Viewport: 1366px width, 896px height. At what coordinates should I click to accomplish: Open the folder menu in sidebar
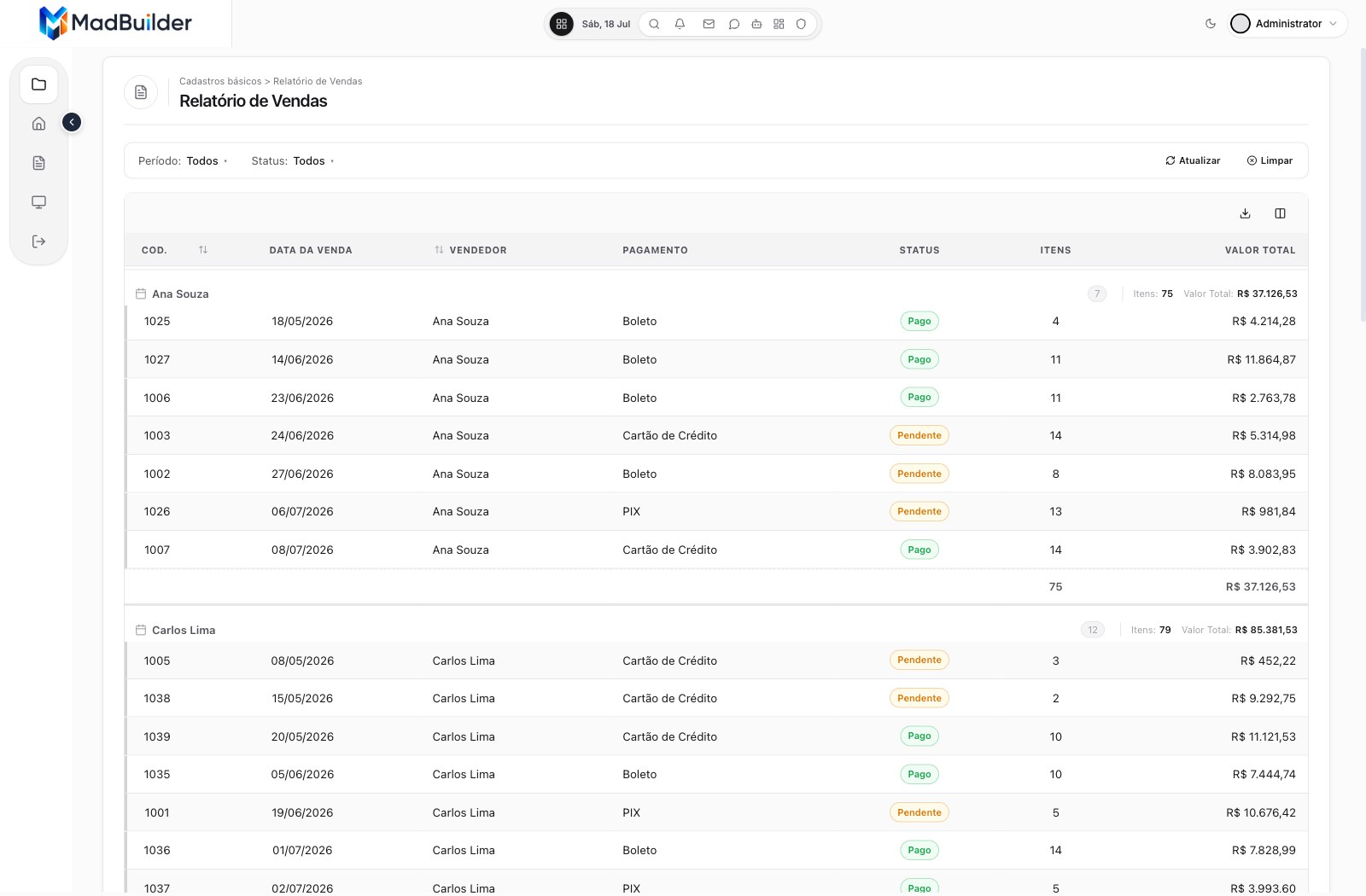tap(38, 84)
